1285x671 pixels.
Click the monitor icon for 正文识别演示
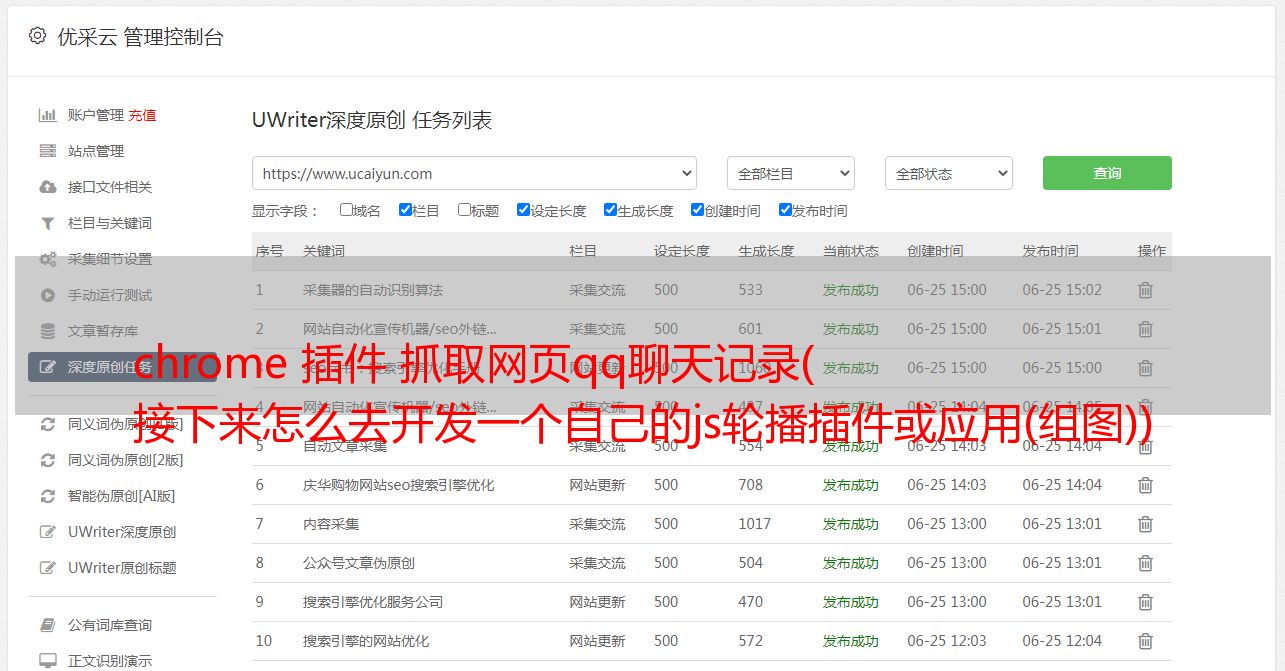pos(47,661)
